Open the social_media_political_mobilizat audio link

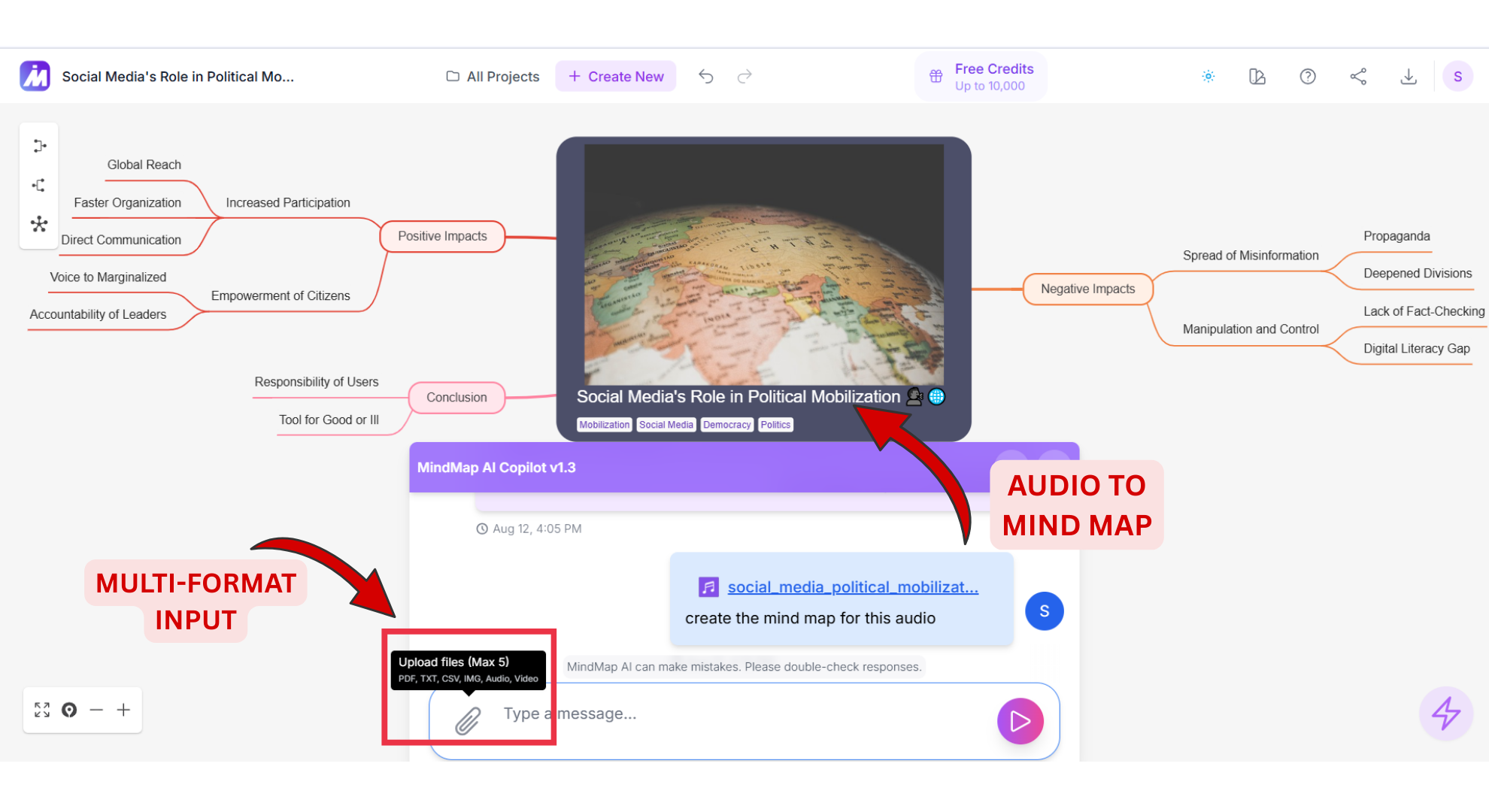[852, 587]
